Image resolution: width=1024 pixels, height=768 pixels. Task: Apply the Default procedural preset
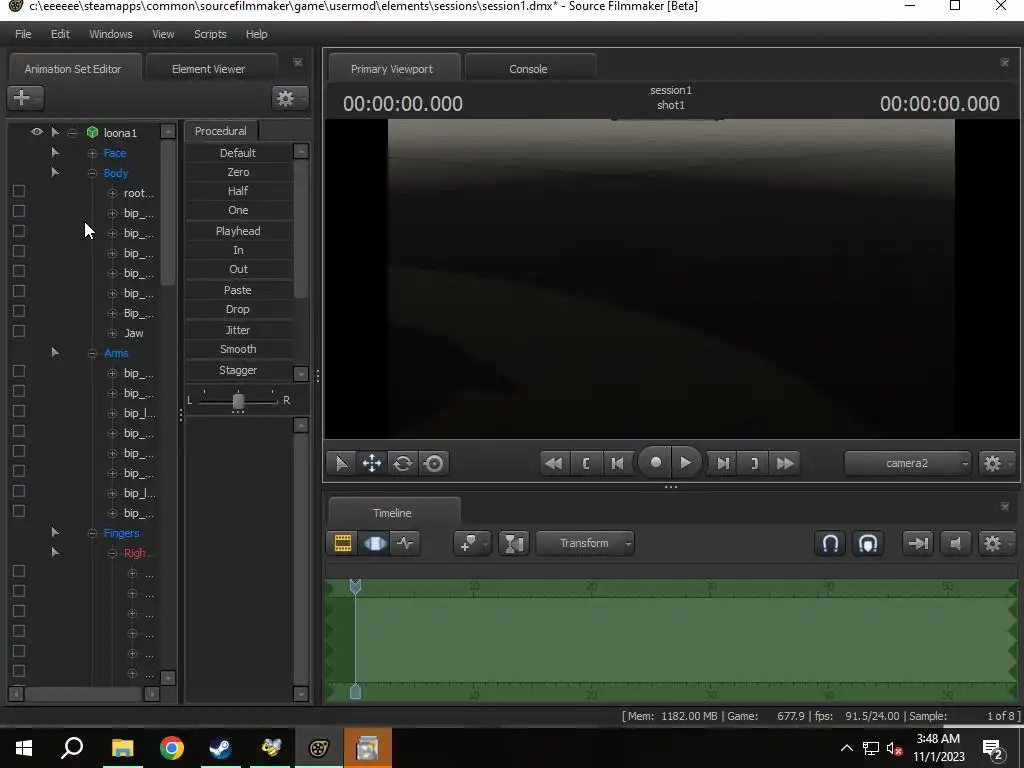click(238, 153)
